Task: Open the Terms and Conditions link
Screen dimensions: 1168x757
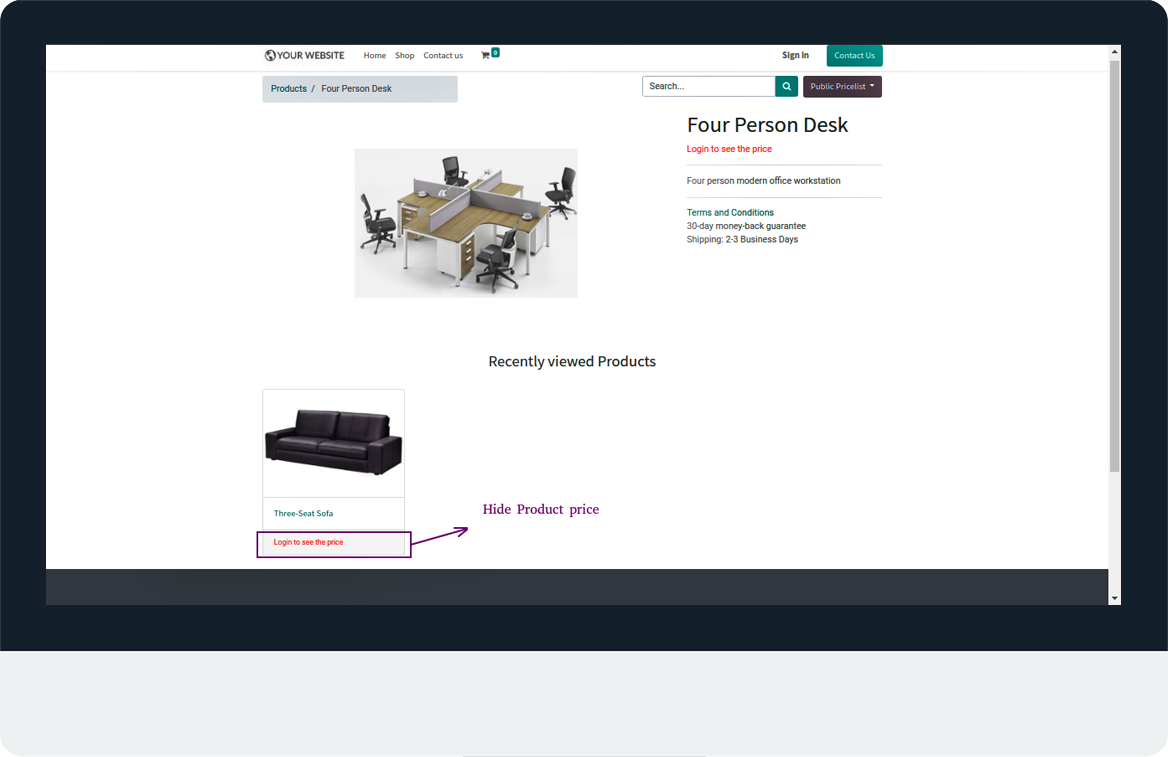Action: (730, 212)
